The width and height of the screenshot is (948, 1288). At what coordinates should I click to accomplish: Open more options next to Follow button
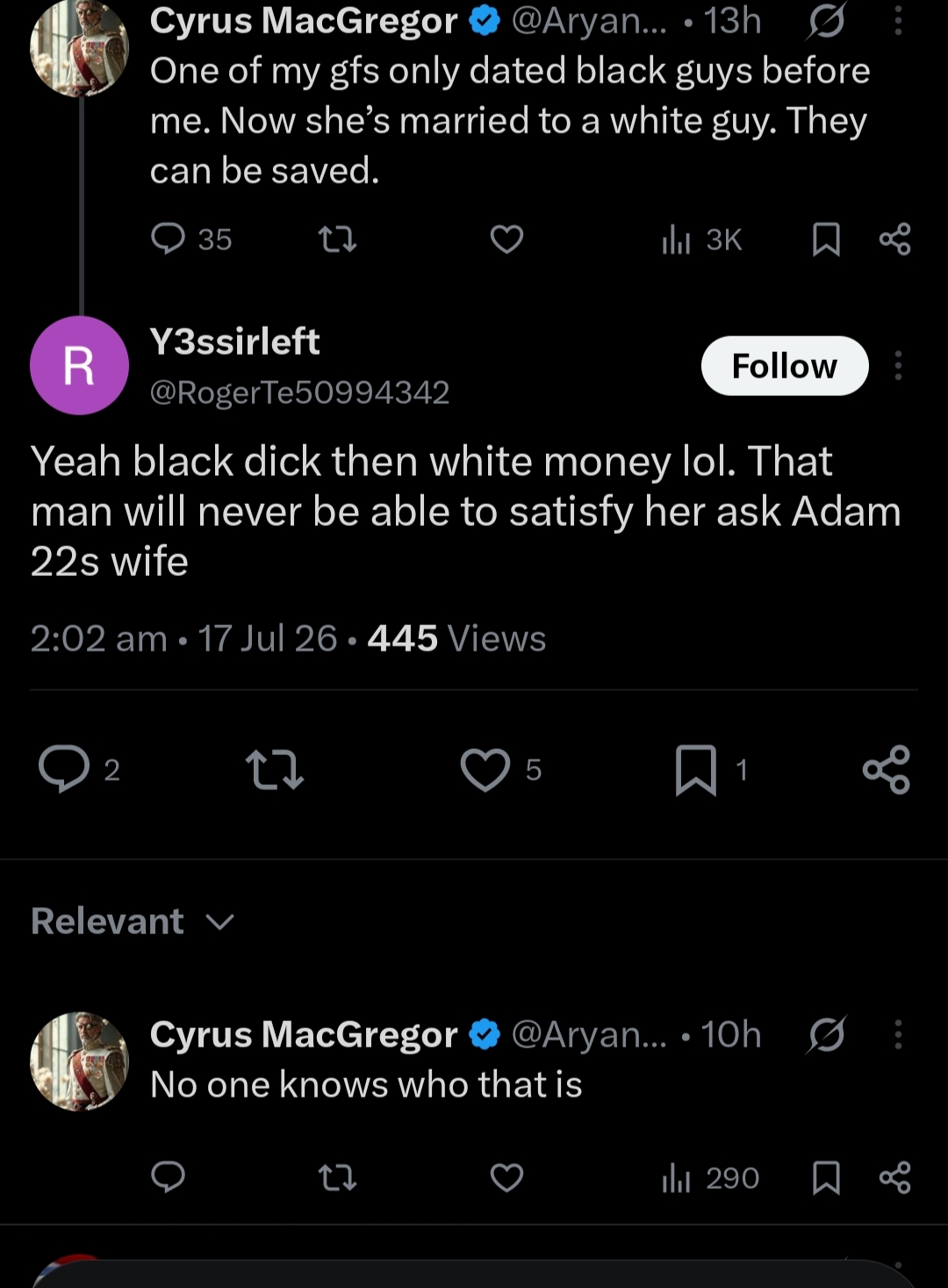[898, 365]
